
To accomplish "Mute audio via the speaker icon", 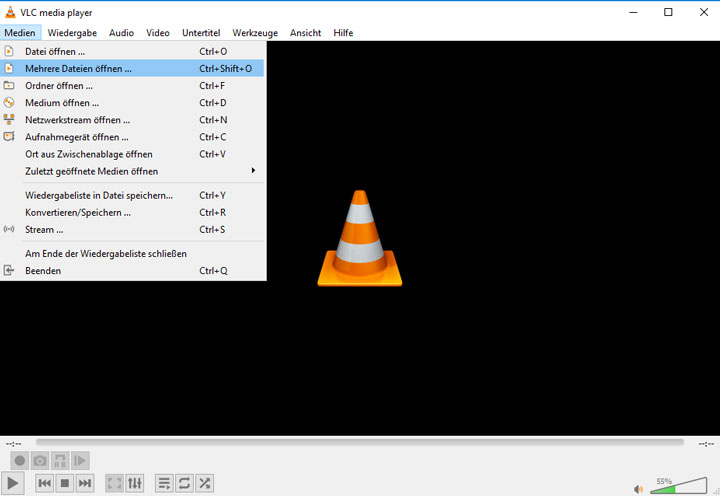I will 638,489.
